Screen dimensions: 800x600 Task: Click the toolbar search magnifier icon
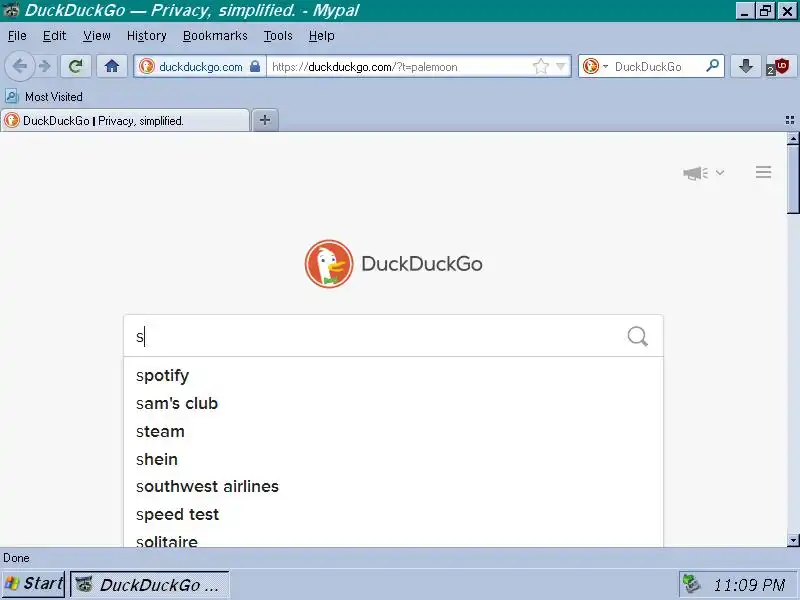(712, 66)
